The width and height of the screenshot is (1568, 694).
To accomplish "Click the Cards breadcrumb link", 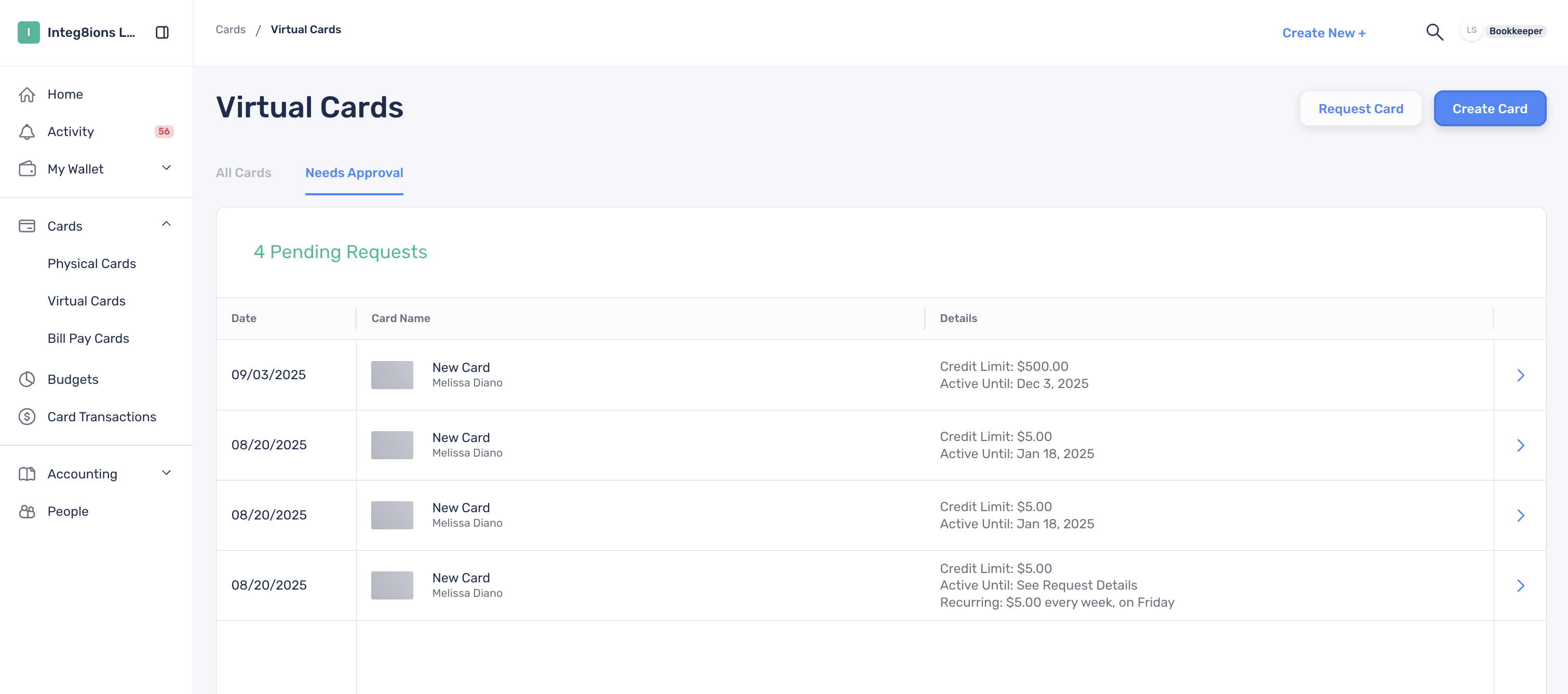I will (231, 29).
